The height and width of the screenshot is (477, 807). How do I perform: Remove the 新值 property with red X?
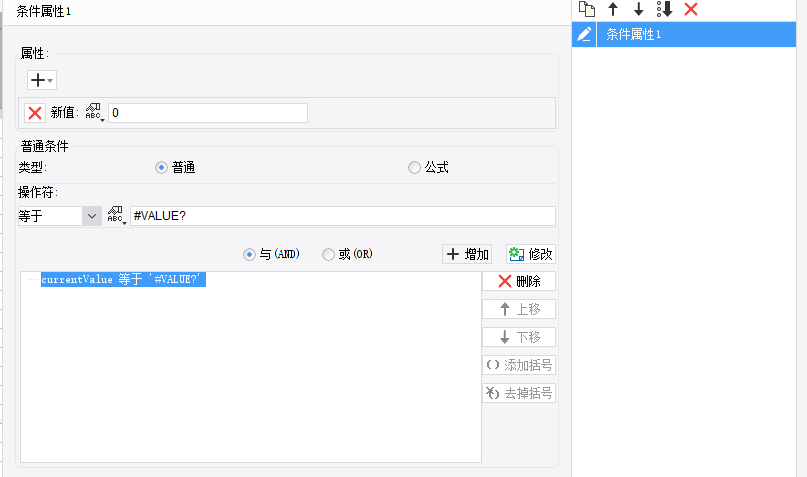point(35,113)
